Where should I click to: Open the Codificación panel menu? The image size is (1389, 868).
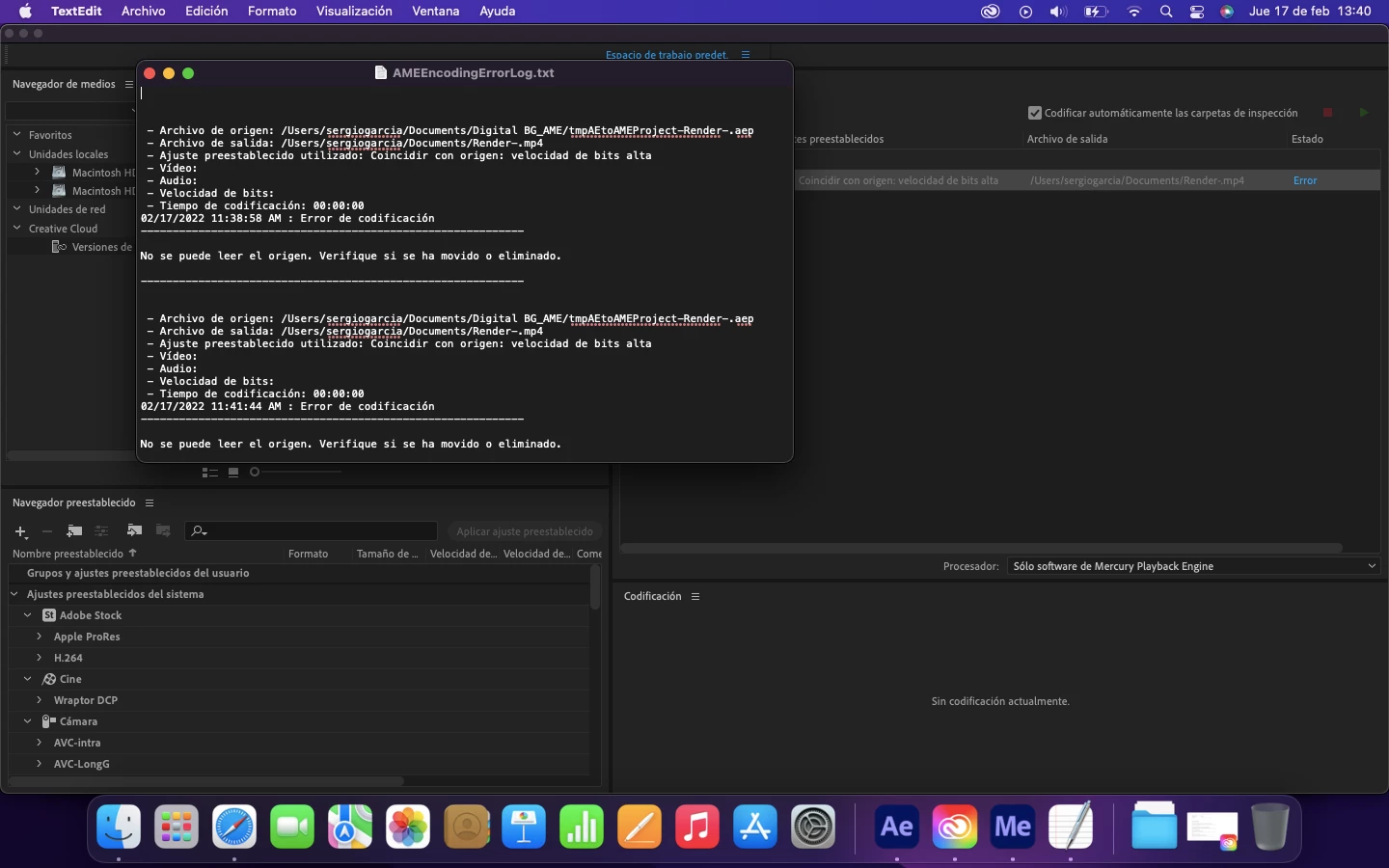[695, 596]
